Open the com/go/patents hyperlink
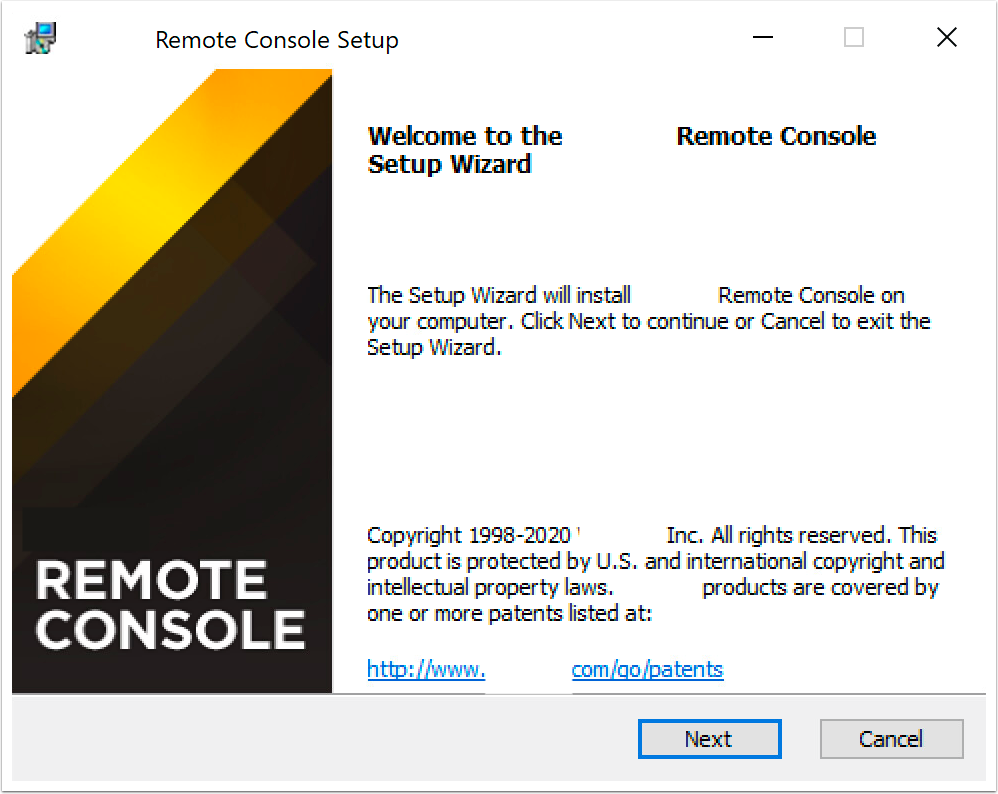This screenshot has height=794, width=998. click(x=647, y=669)
